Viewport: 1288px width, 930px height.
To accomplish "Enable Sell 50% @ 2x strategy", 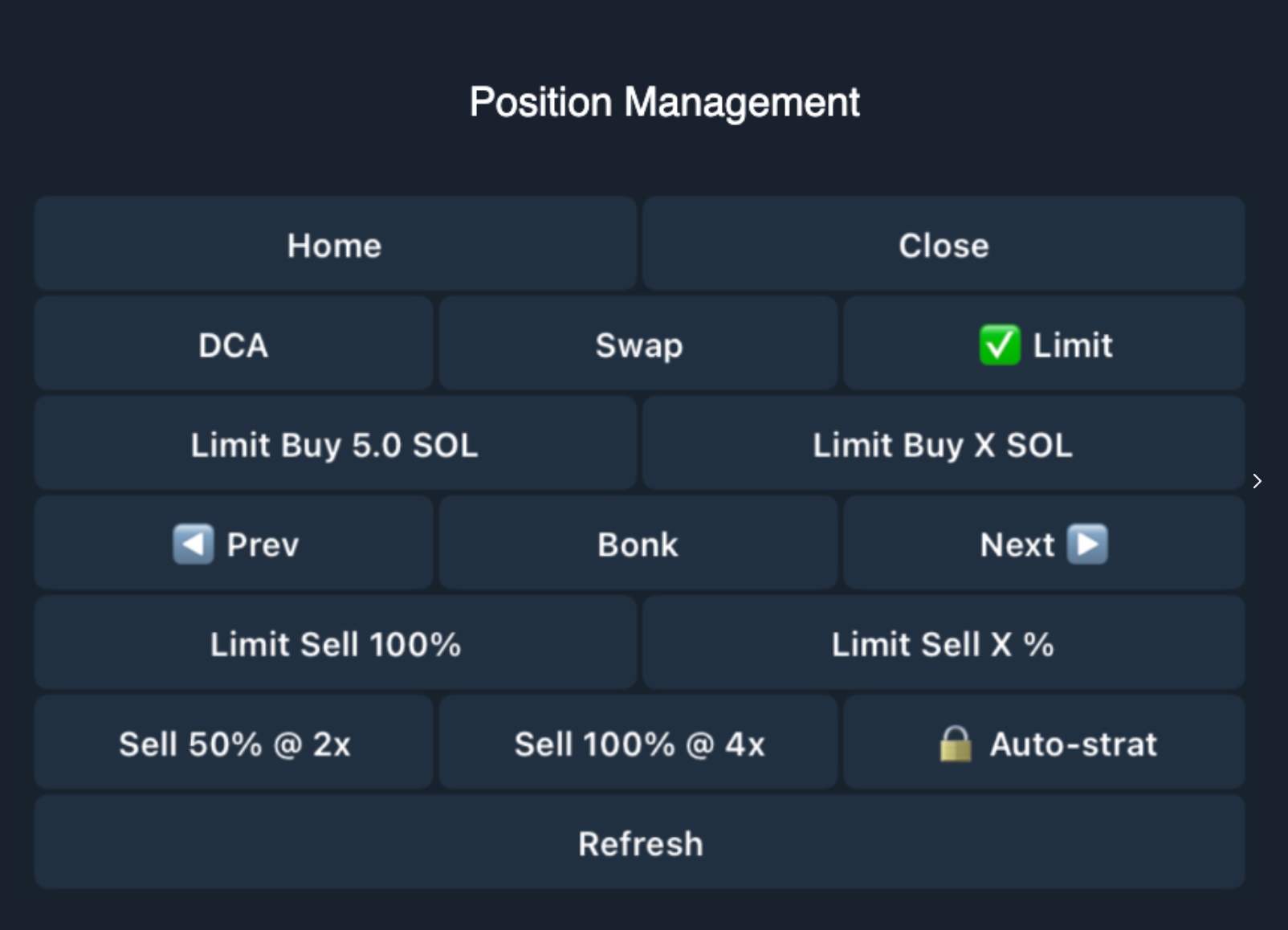I will click(234, 744).
